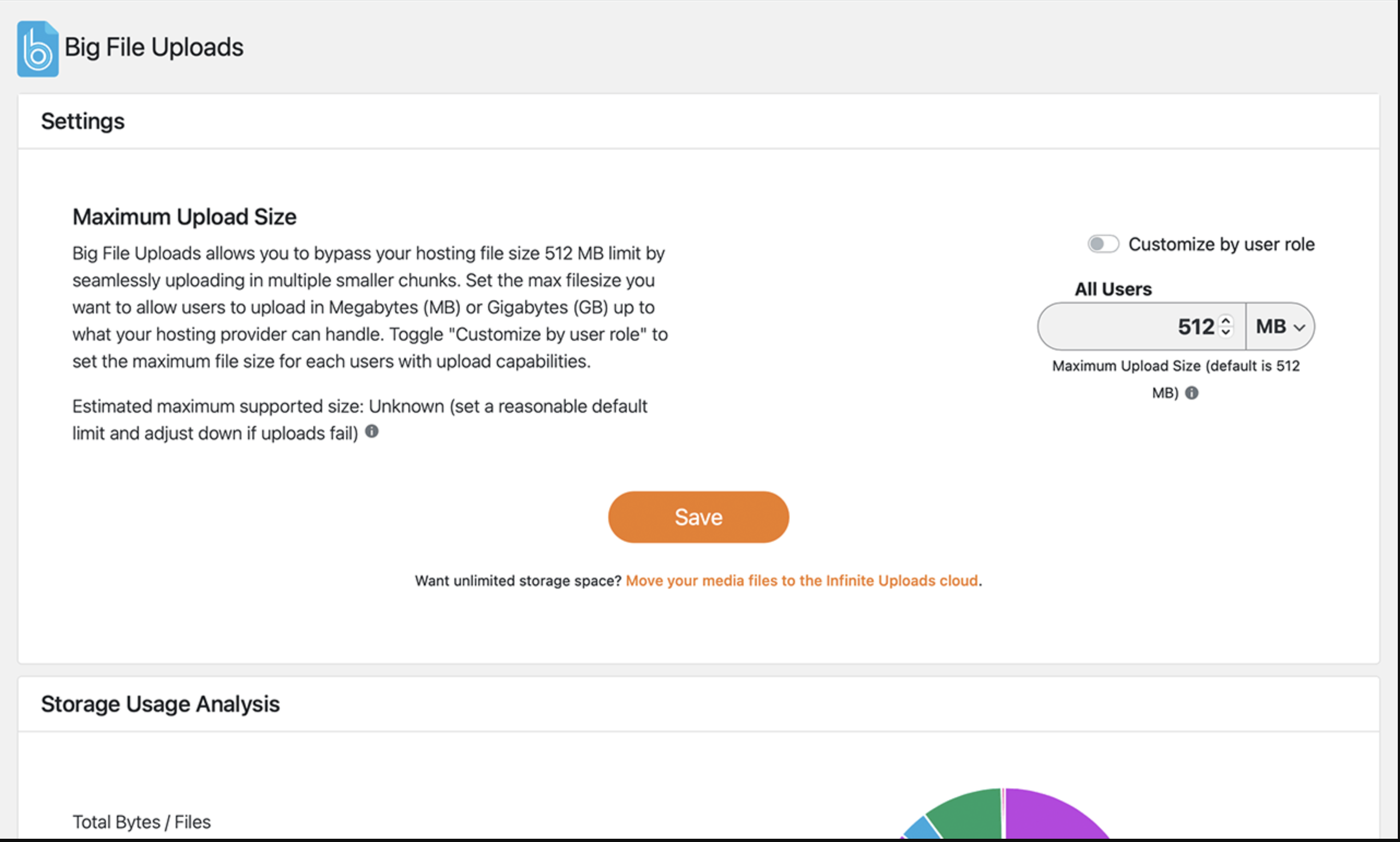Open the MB unit dropdown
The height and width of the screenshot is (842, 1400).
click(x=1280, y=327)
